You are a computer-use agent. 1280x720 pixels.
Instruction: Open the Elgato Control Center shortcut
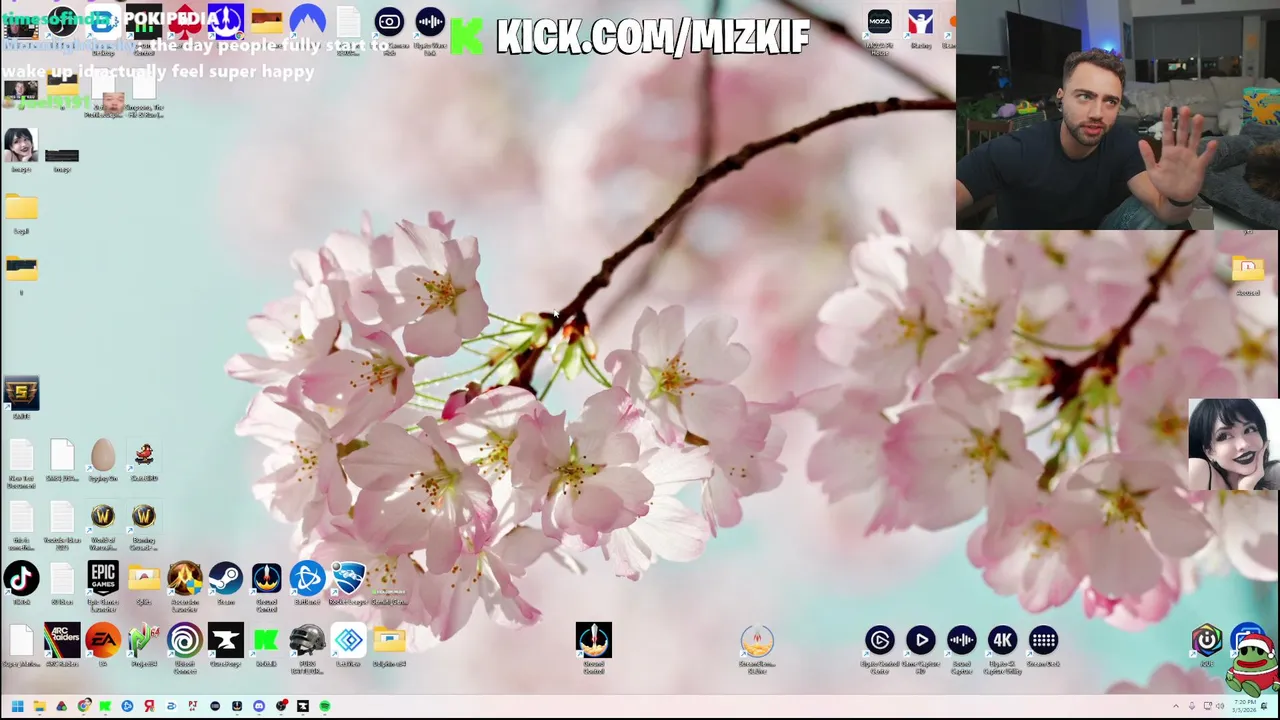click(x=880, y=641)
